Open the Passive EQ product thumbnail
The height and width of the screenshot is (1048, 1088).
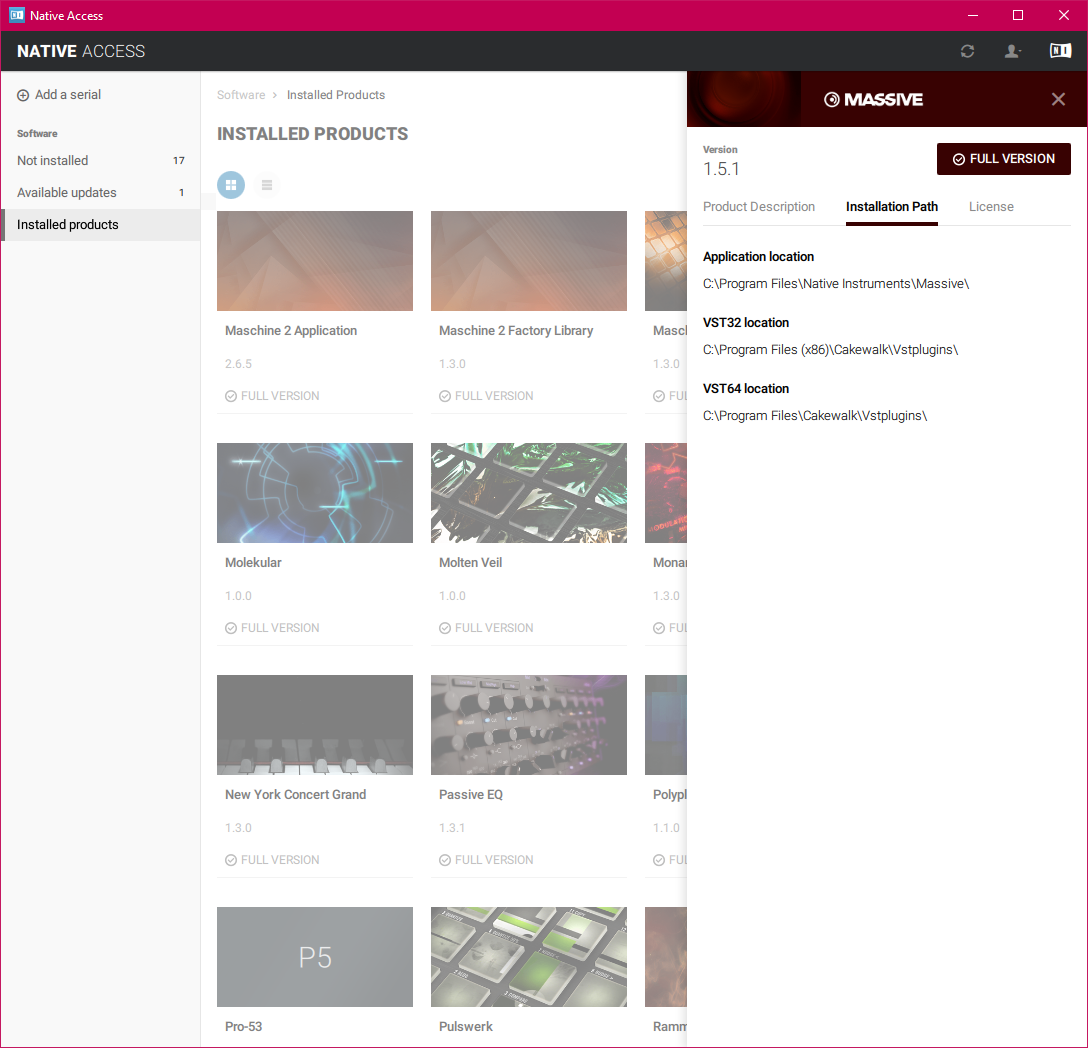click(529, 725)
